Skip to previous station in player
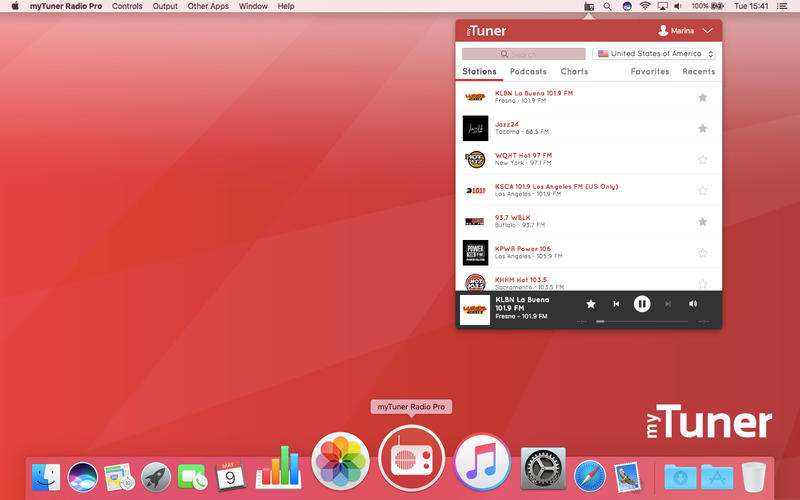This screenshot has height=500, width=800. tap(616, 304)
